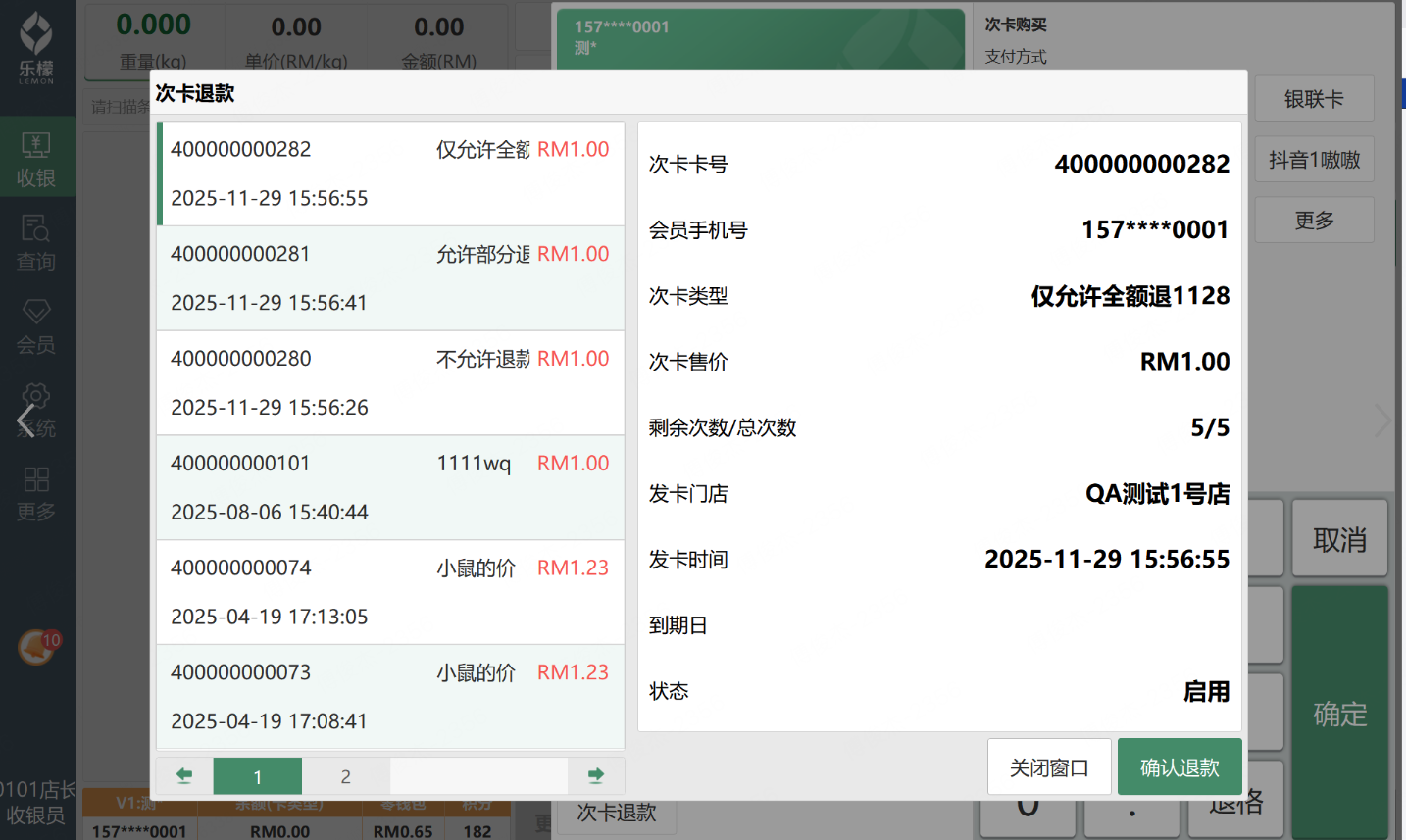Click 关闭窗口 close window button

coord(1049,766)
